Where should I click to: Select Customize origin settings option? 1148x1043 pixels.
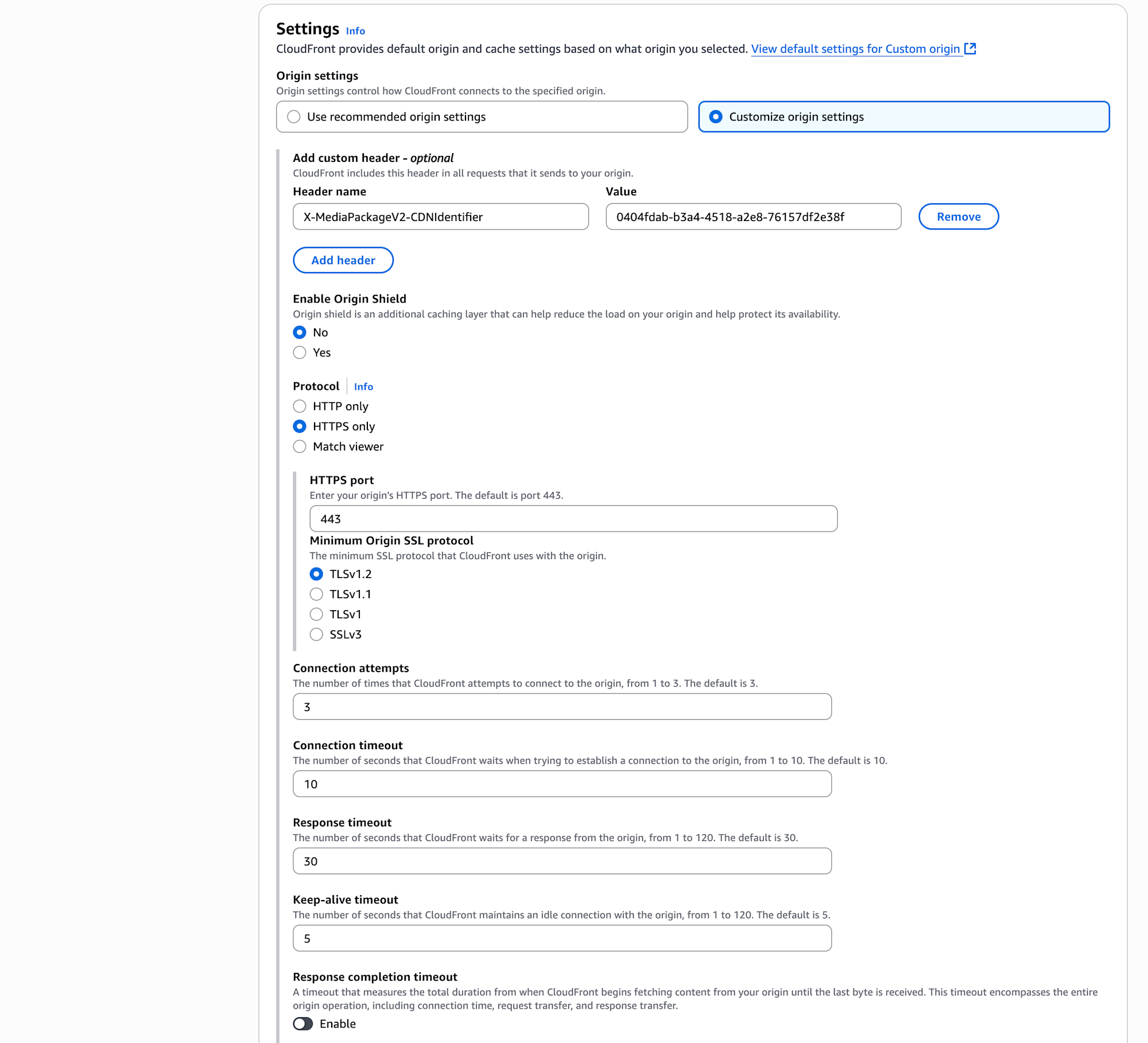[716, 117]
